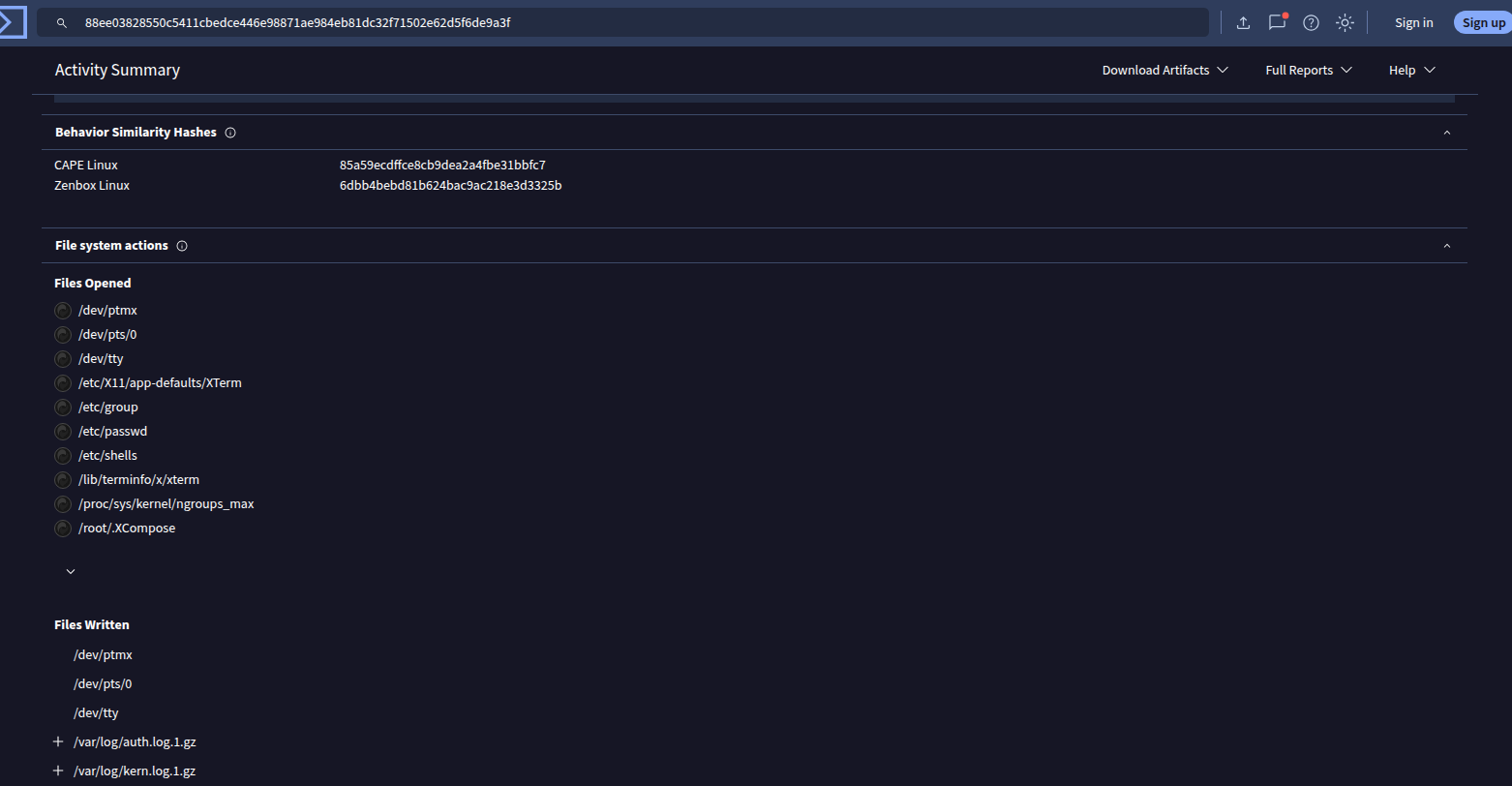This screenshot has height=786, width=1512.
Task: Open the Full Reports dropdown
Action: pos(1308,70)
